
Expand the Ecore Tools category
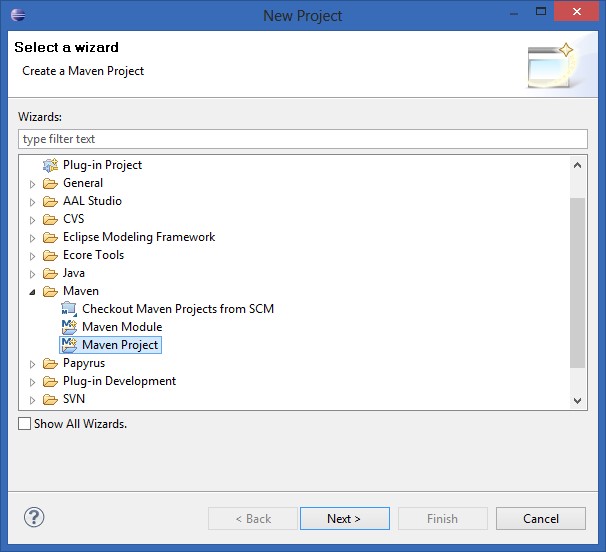pyautogui.click(x=32, y=256)
